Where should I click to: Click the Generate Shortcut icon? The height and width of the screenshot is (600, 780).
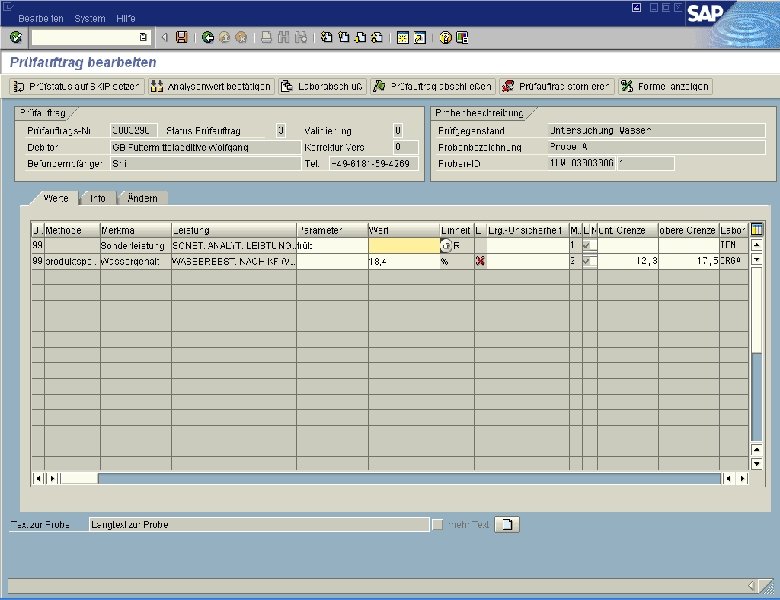(420, 37)
